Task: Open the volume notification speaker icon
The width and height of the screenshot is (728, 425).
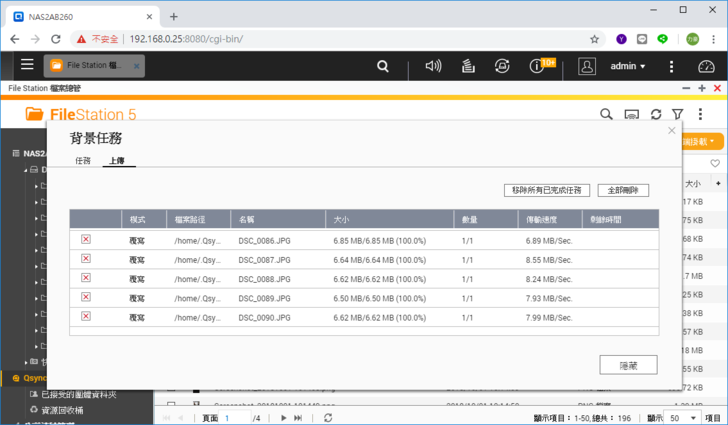Action: [433, 66]
